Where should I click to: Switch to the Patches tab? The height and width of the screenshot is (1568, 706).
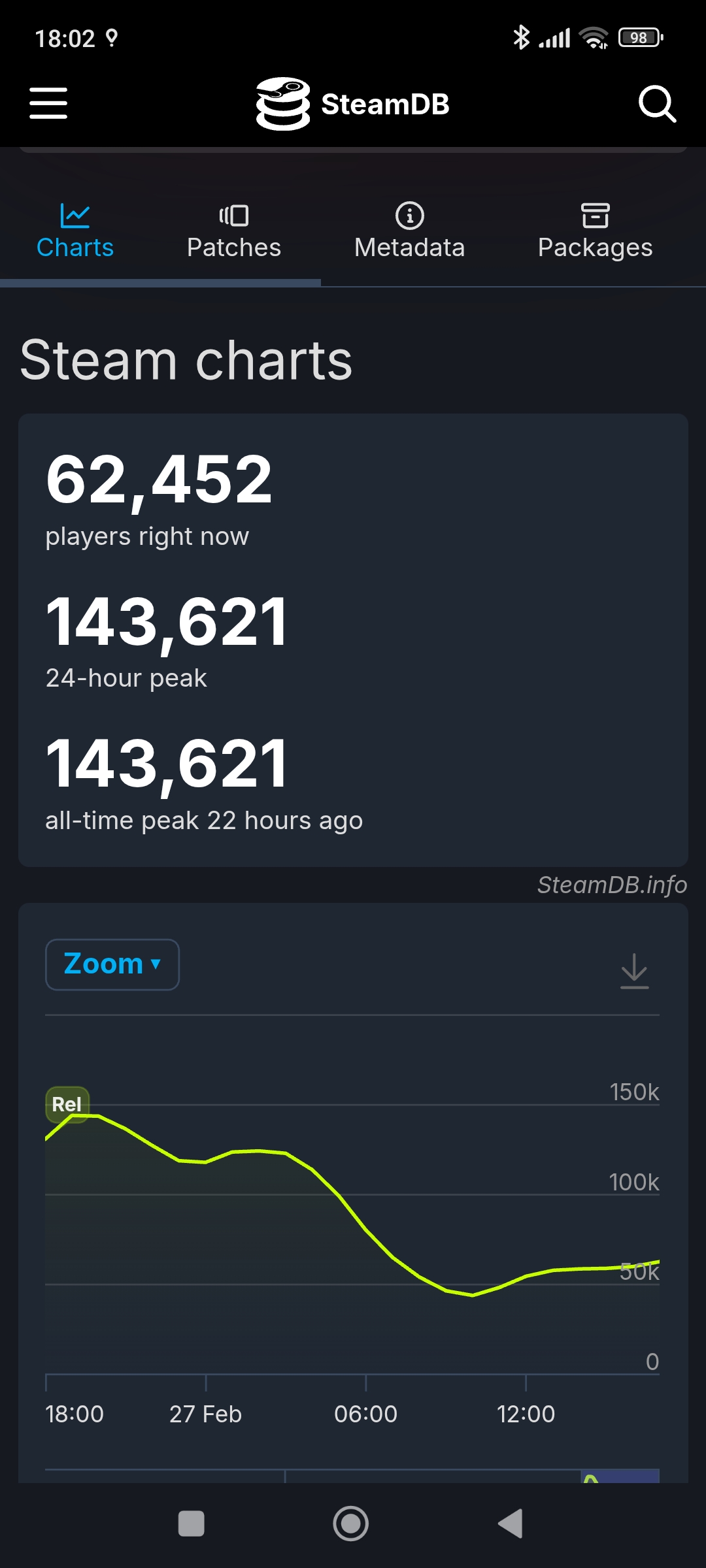click(x=233, y=248)
